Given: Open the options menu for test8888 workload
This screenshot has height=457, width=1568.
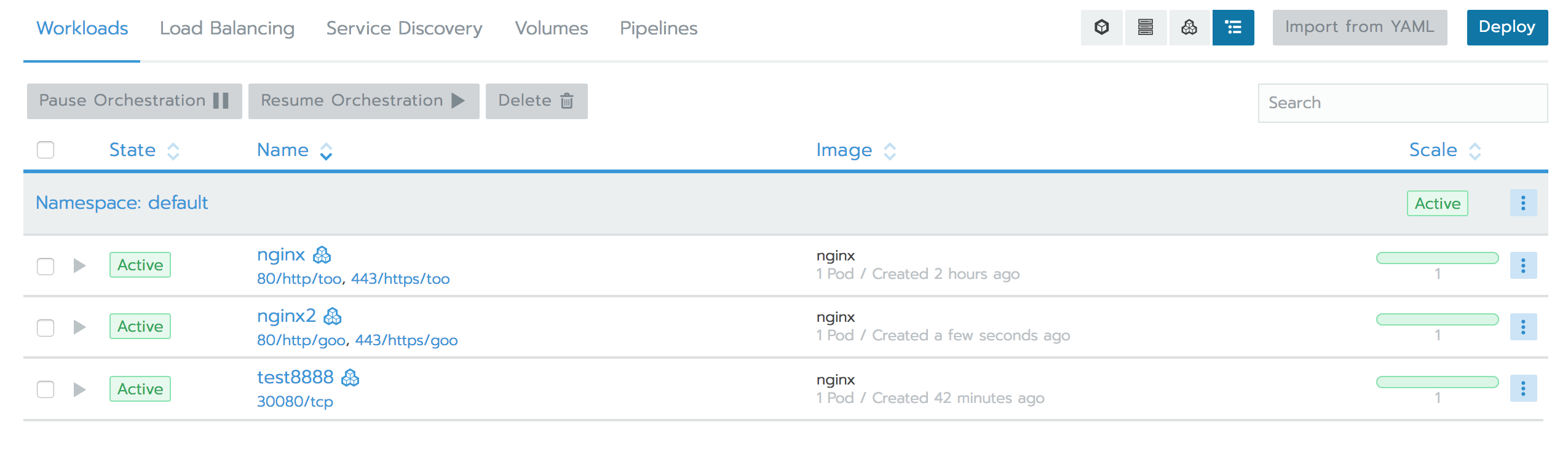Looking at the screenshot, I should point(1524,389).
